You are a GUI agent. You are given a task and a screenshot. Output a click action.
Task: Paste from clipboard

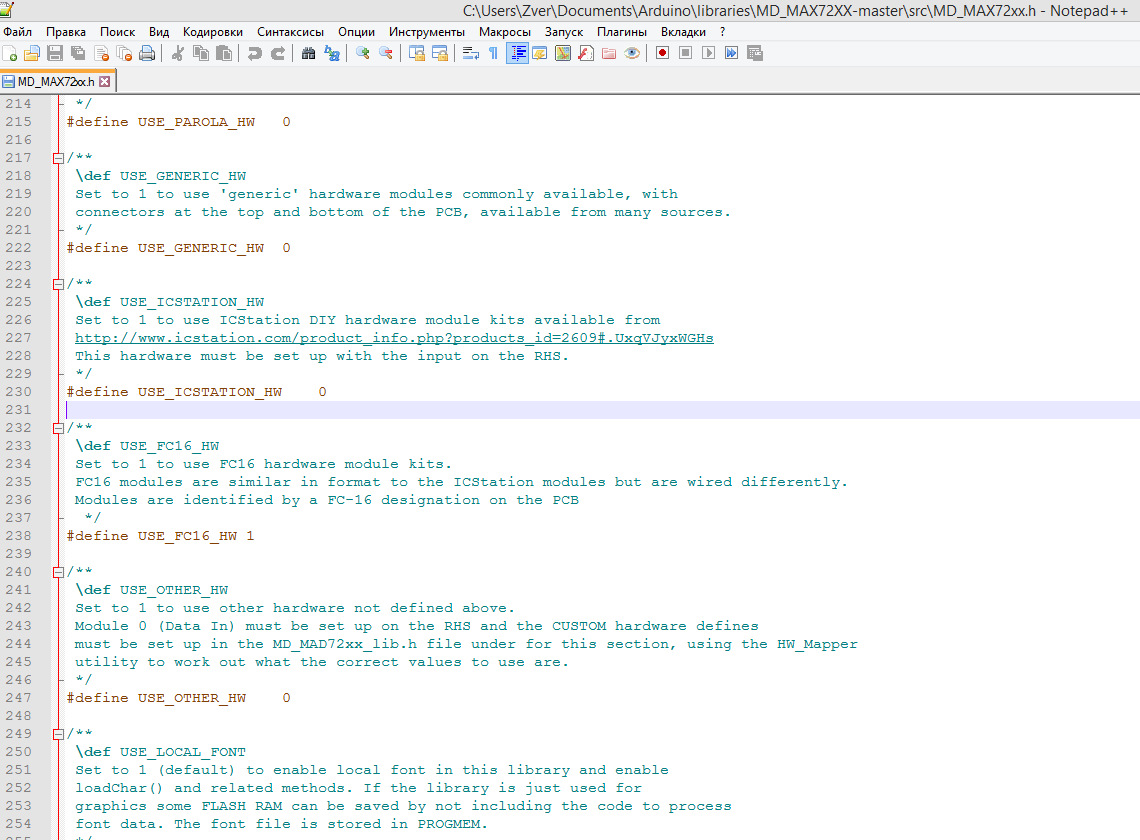coord(224,53)
